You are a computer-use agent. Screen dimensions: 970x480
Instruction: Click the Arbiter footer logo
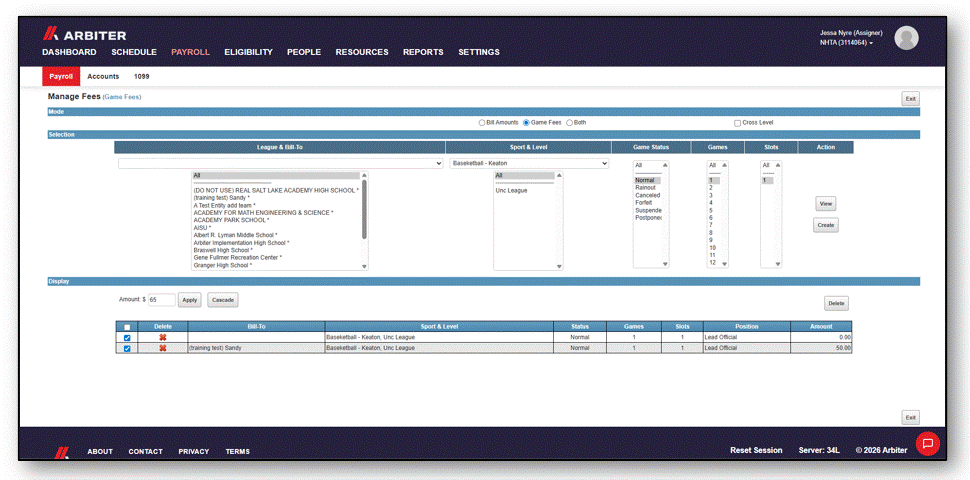pos(62,452)
